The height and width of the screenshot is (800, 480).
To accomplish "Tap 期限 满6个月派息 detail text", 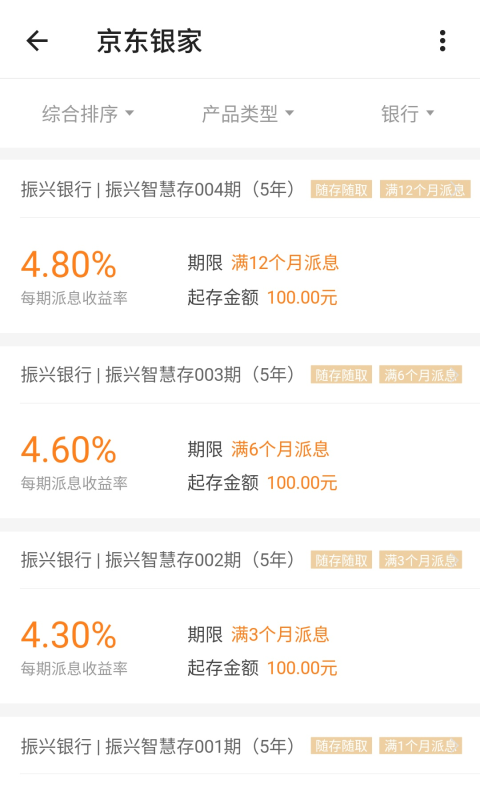I will [x=258, y=449].
